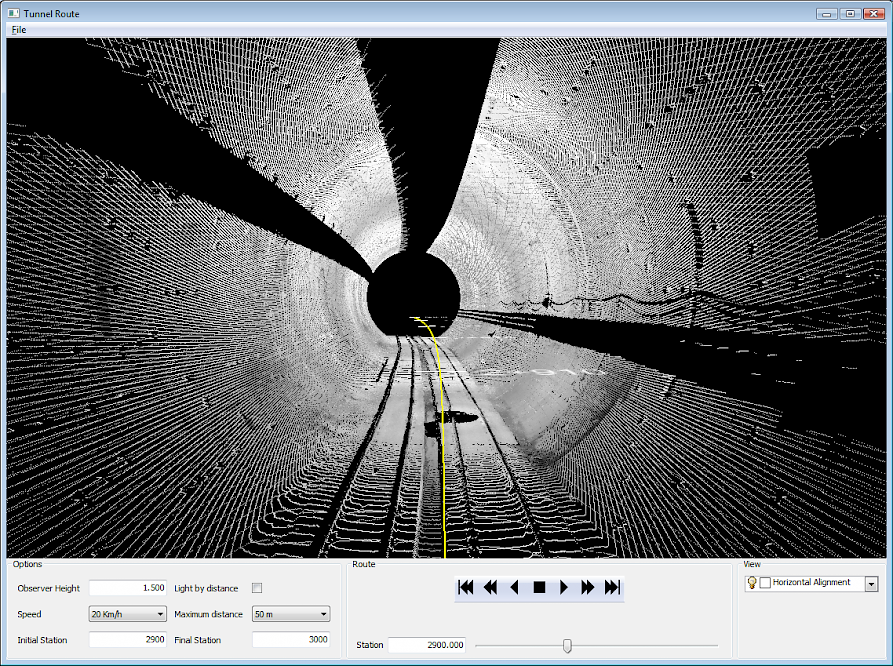
Task: Focus the Final Station field
Action: [x=291, y=640]
